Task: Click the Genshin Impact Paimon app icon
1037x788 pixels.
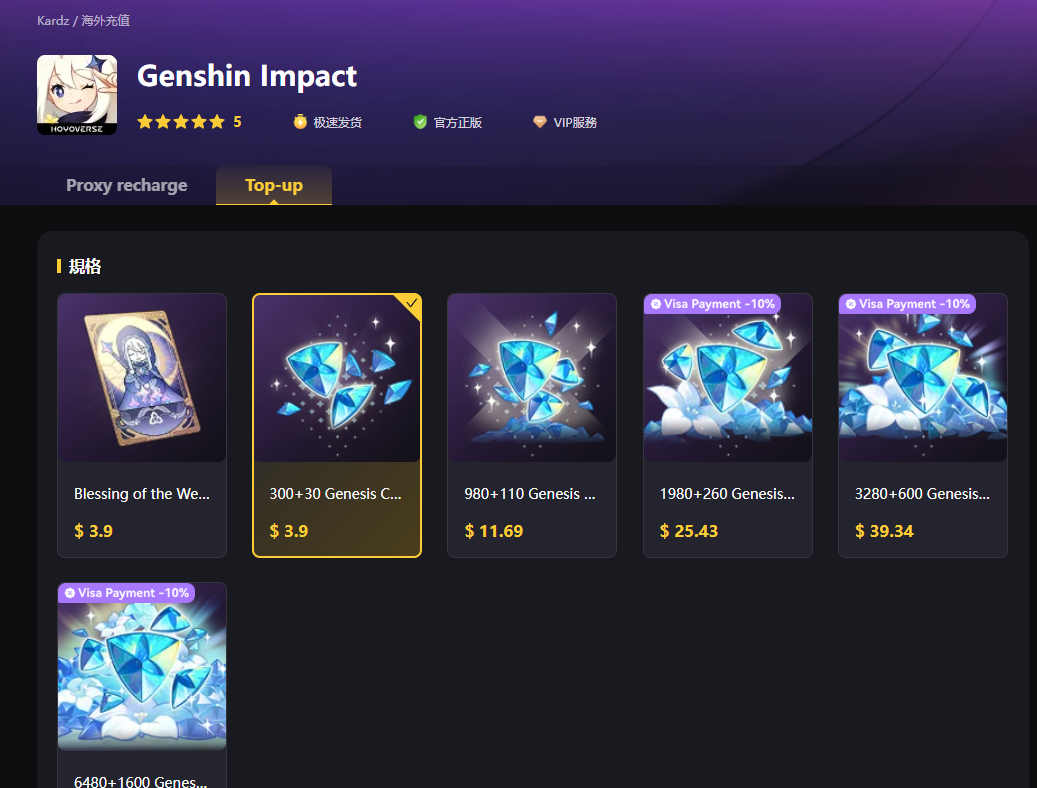Action: (77, 95)
